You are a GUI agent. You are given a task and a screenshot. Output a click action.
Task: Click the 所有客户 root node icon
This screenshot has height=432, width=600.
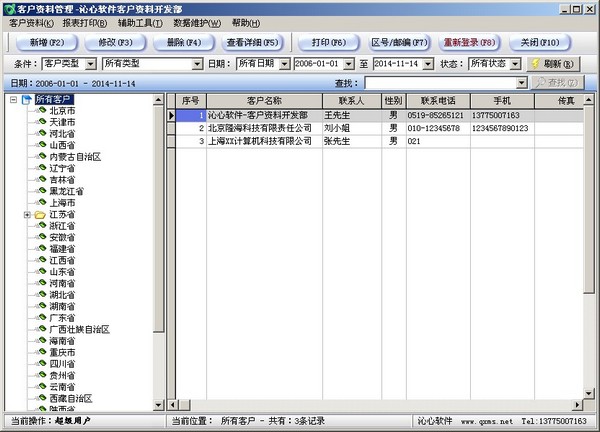point(27,100)
